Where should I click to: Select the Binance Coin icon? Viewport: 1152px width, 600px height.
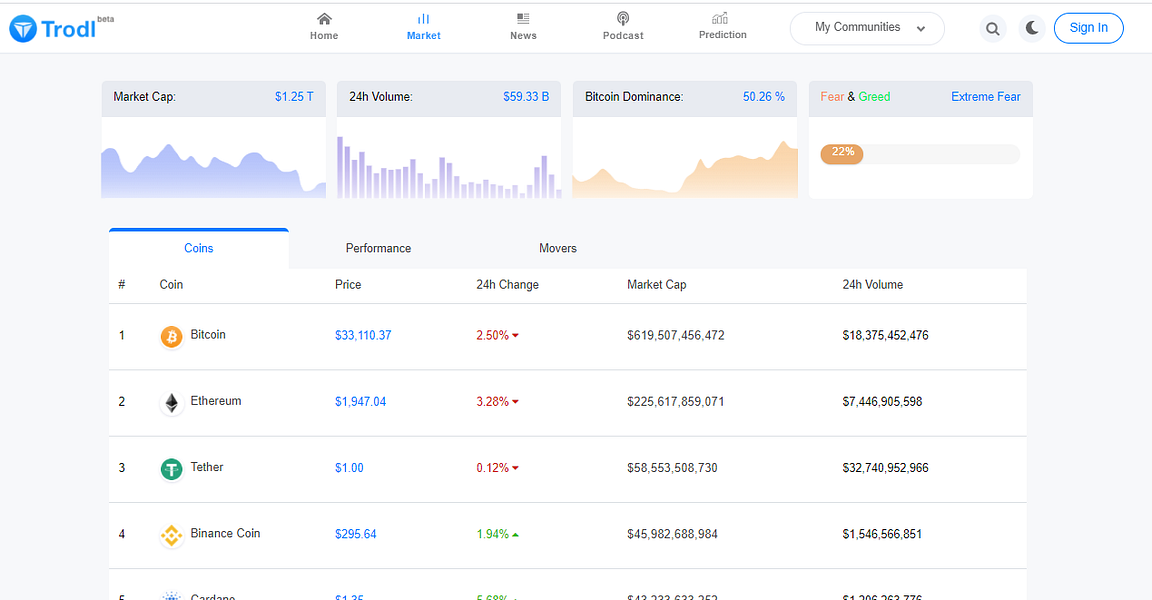tap(171, 535)
